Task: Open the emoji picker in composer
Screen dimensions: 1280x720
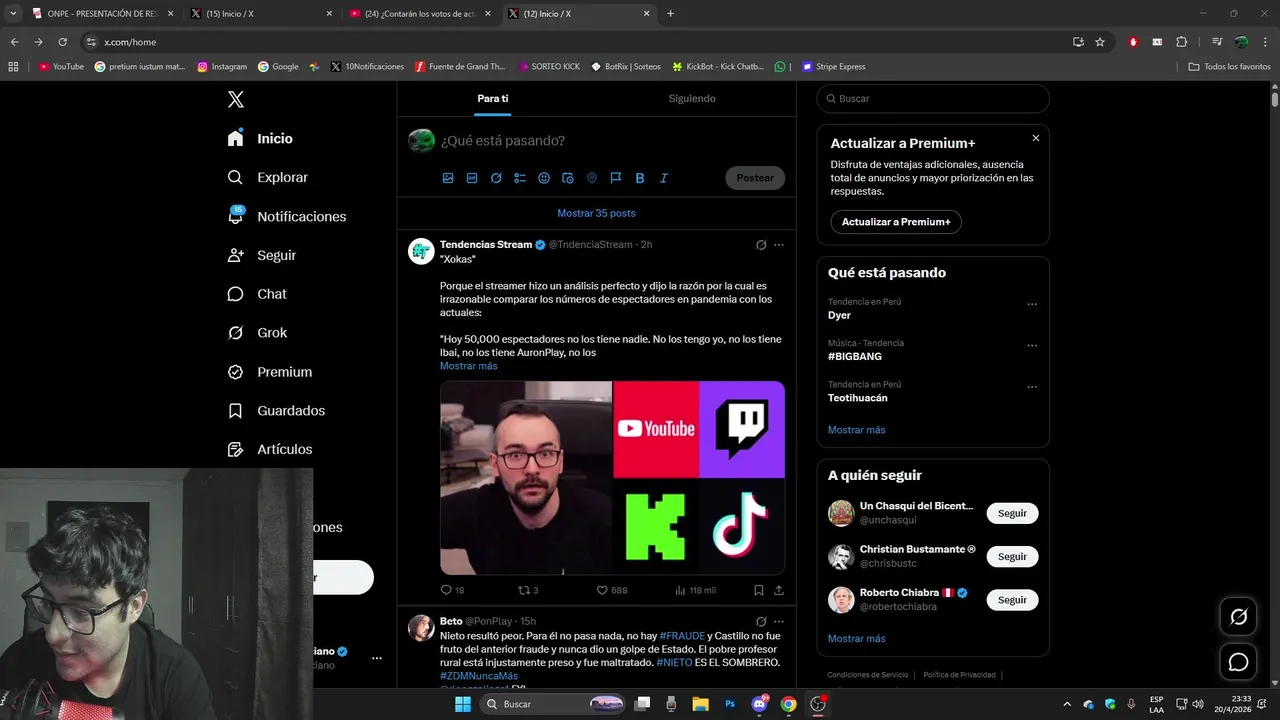Action: pyautogui.click(x=544, y=178)
